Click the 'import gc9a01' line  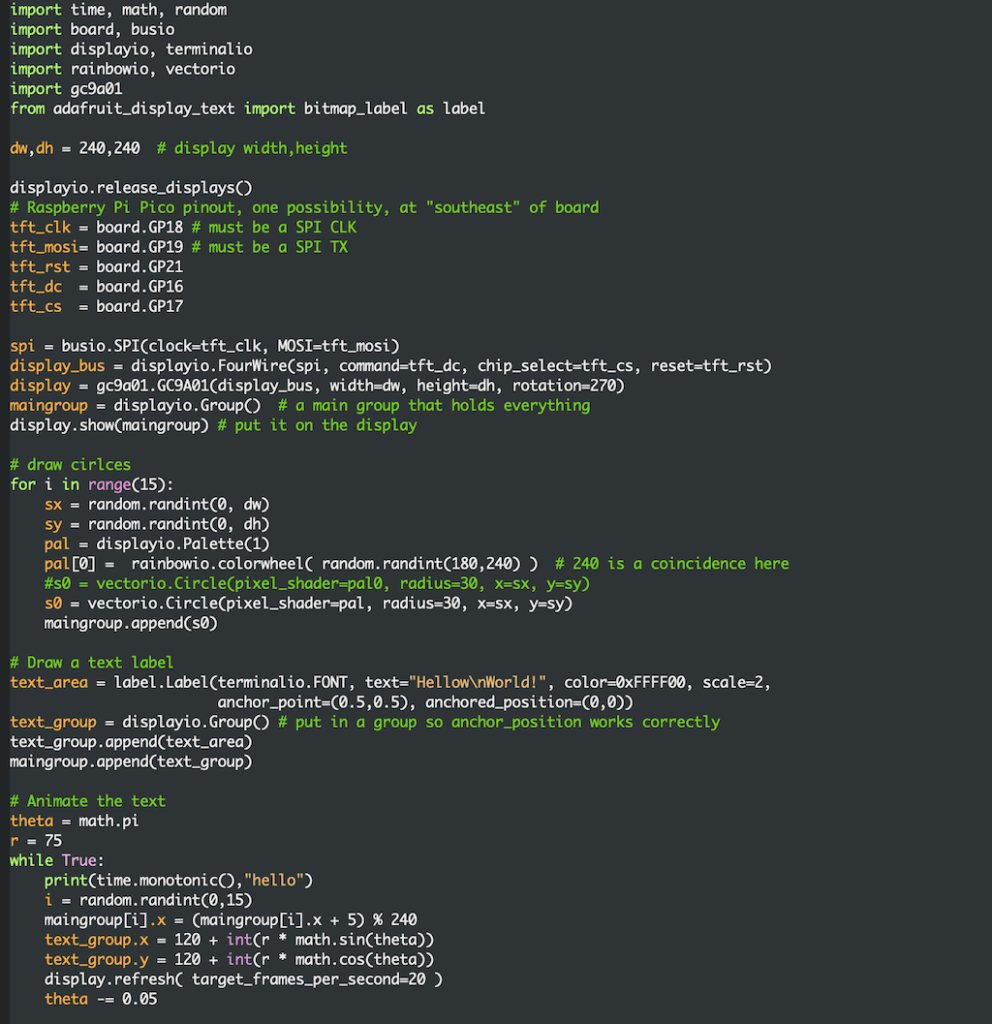[x=66, y=89]
